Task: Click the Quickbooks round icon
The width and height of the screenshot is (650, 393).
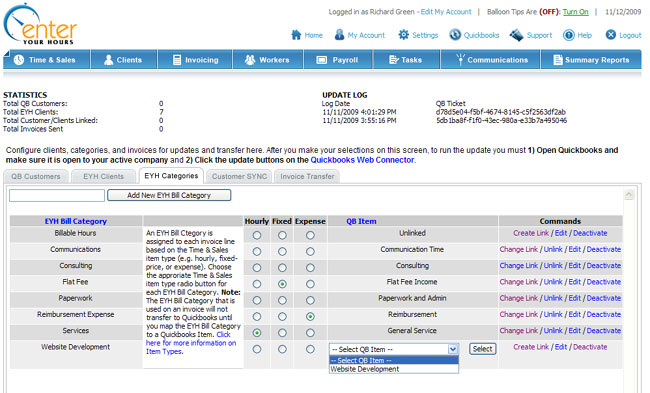Action: tap(455, 35)
